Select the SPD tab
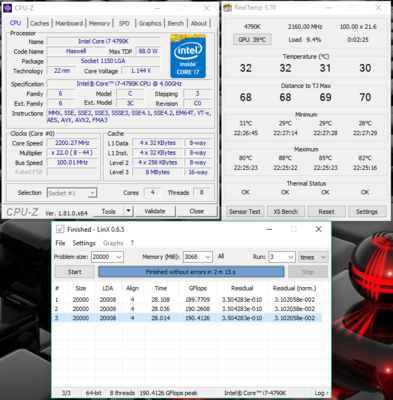The width and height of the screenshot is (393, 400). [x=124, y=23]
